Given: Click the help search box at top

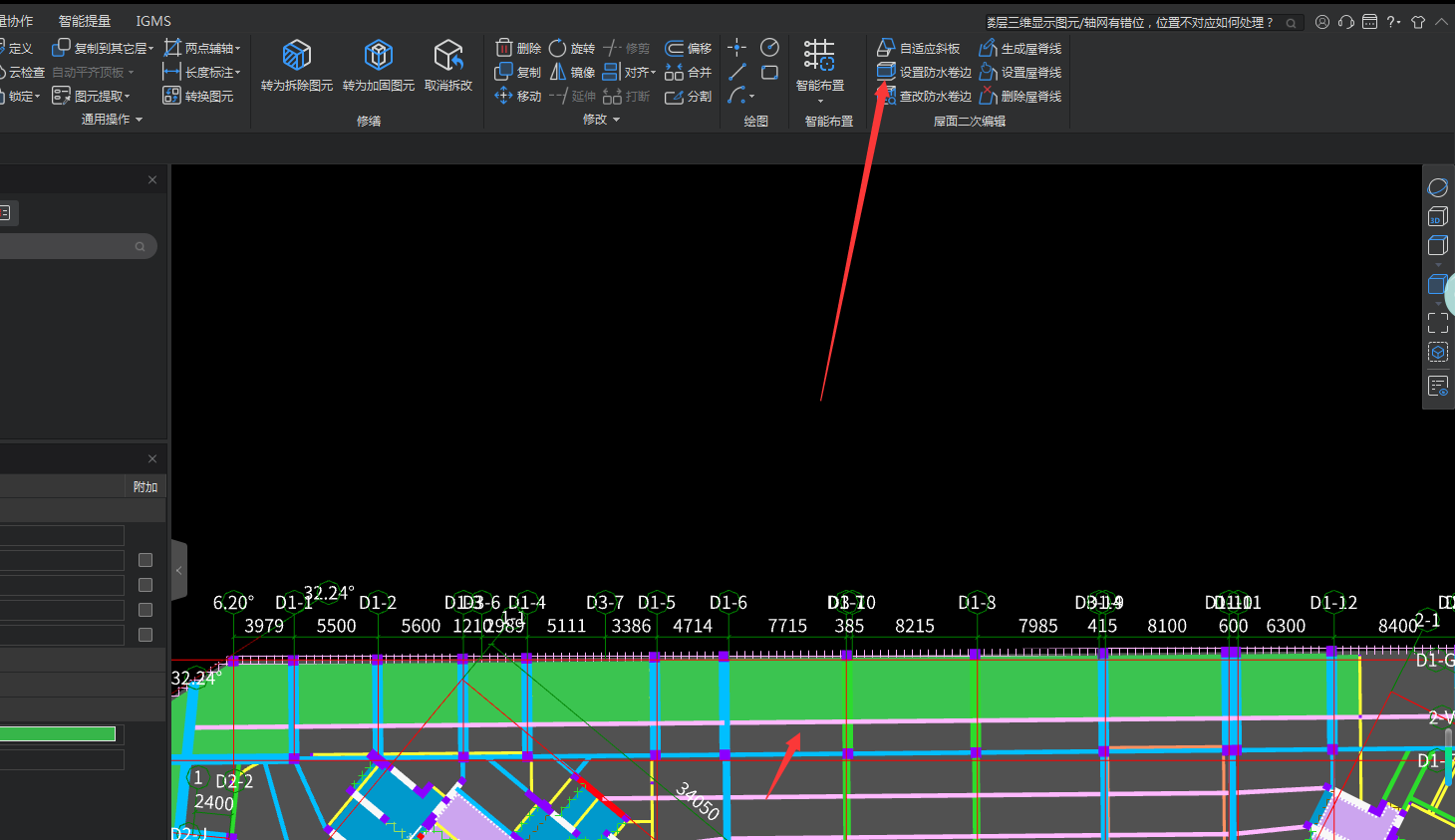Looking at the screenshot, I should (1136, 22).
